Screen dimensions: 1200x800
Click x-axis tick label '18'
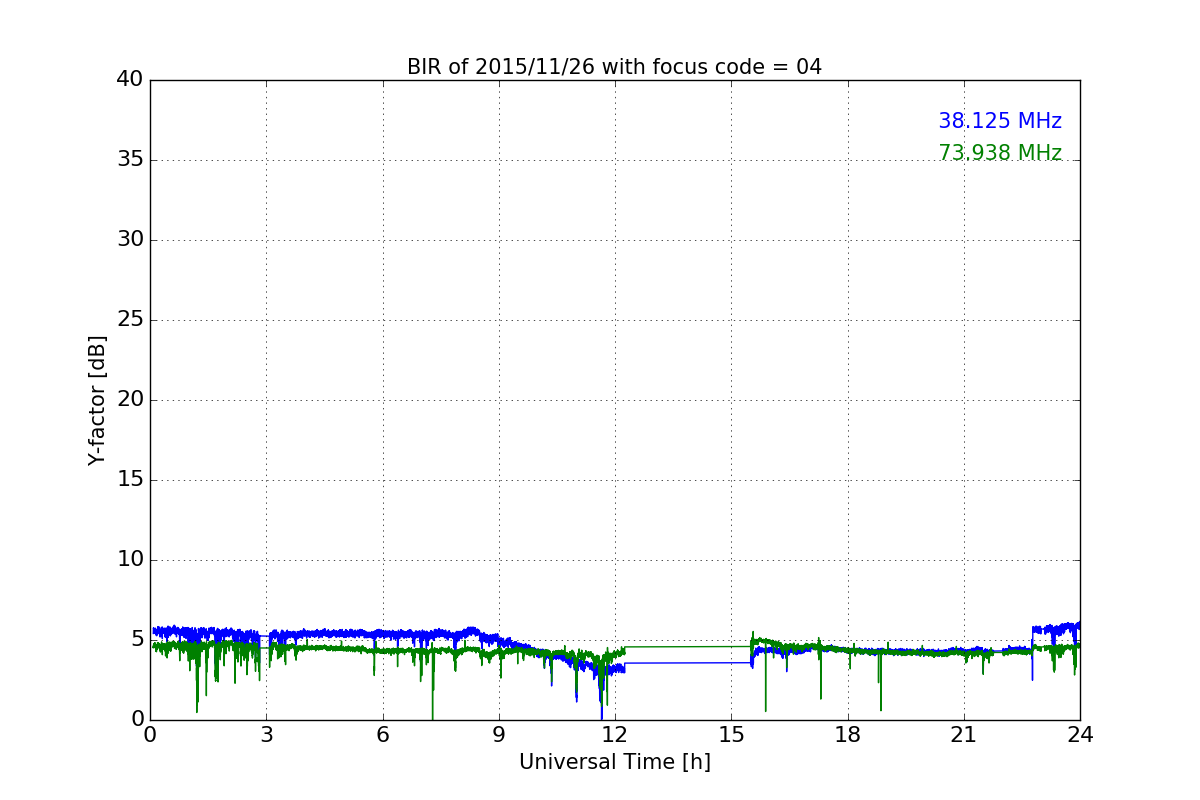pyautogui.click(x=848, y=735)
